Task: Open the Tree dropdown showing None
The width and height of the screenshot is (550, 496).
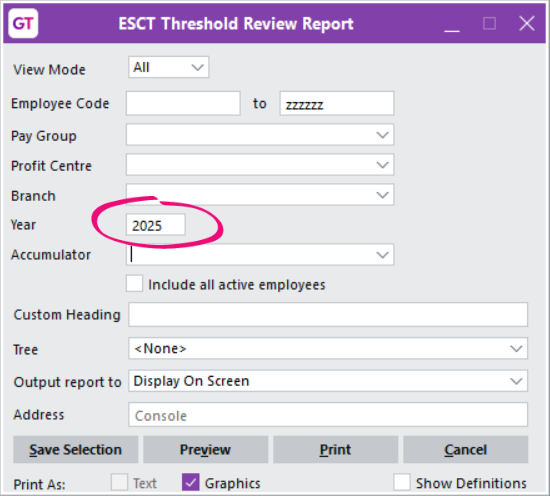Action: [328, 348]
